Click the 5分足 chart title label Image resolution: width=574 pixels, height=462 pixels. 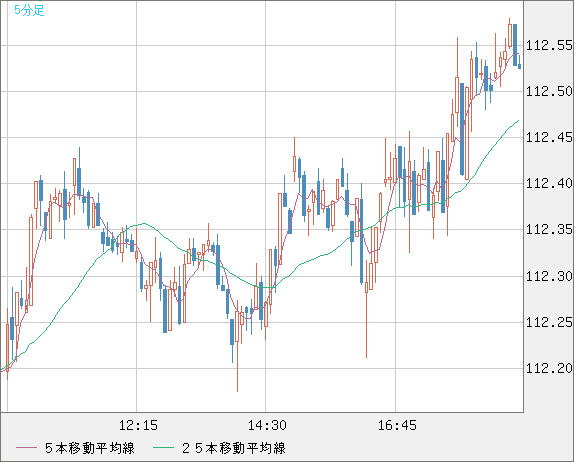coord(29,10)
